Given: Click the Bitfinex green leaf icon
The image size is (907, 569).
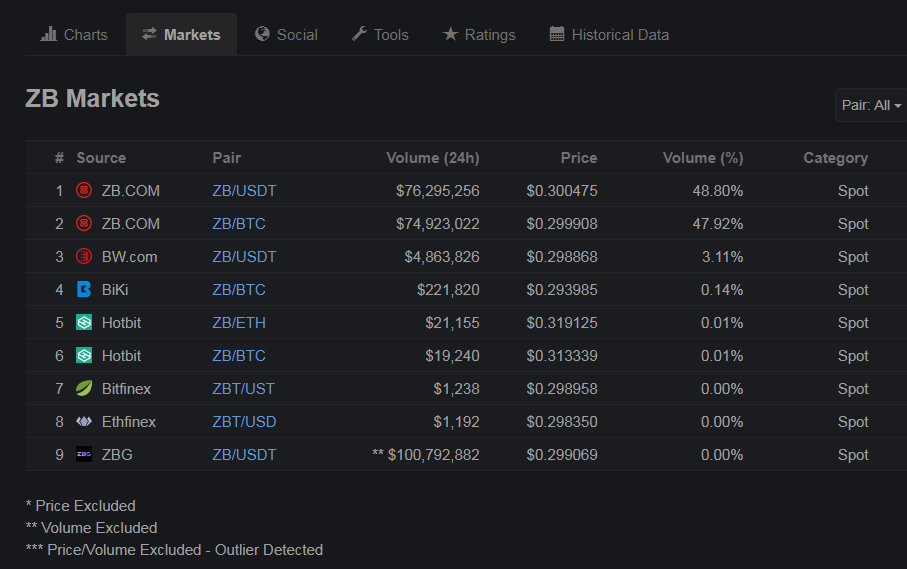Looking at the screenshot, I should (84, 388).
